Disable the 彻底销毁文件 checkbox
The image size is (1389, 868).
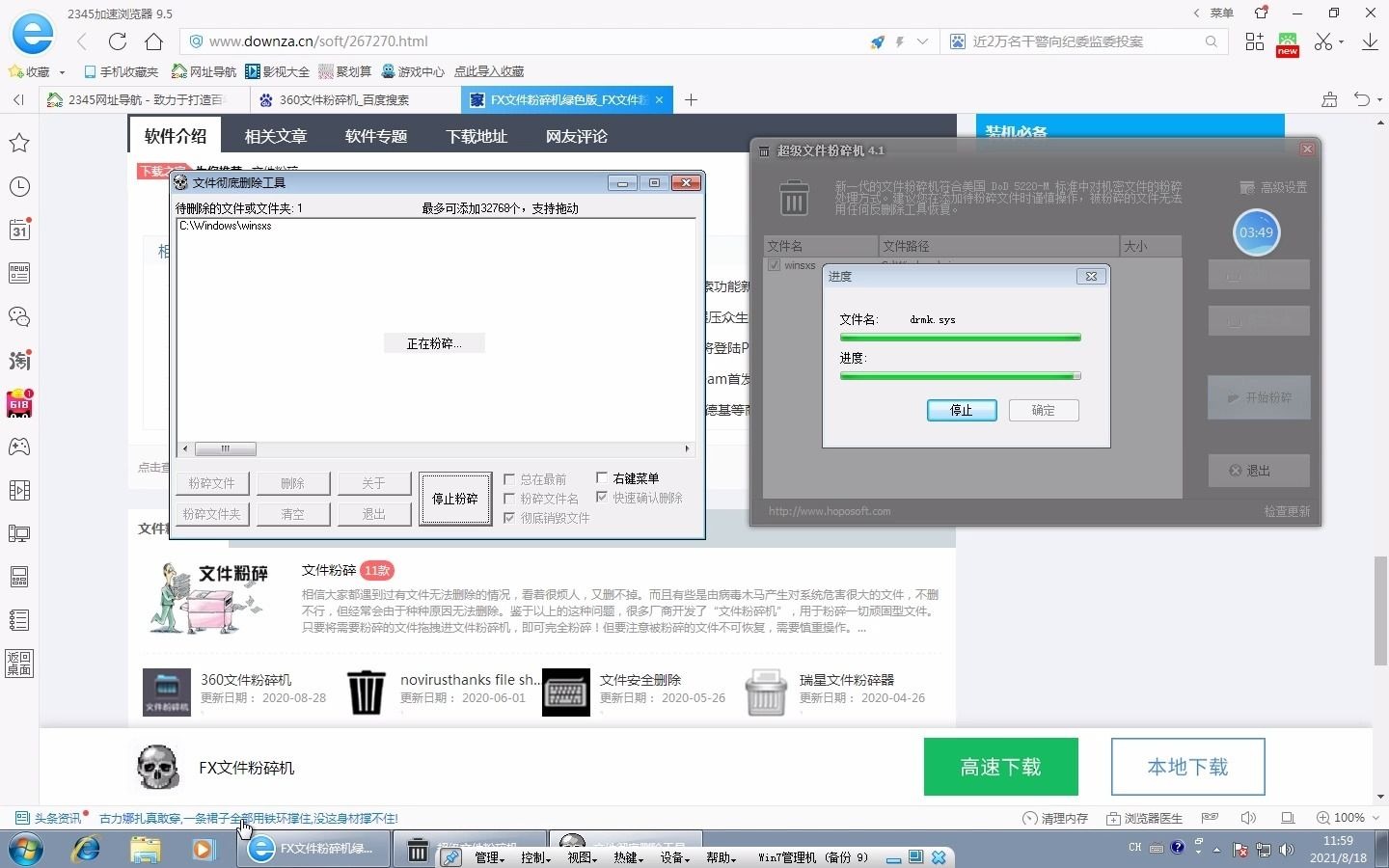pos(510,518)
